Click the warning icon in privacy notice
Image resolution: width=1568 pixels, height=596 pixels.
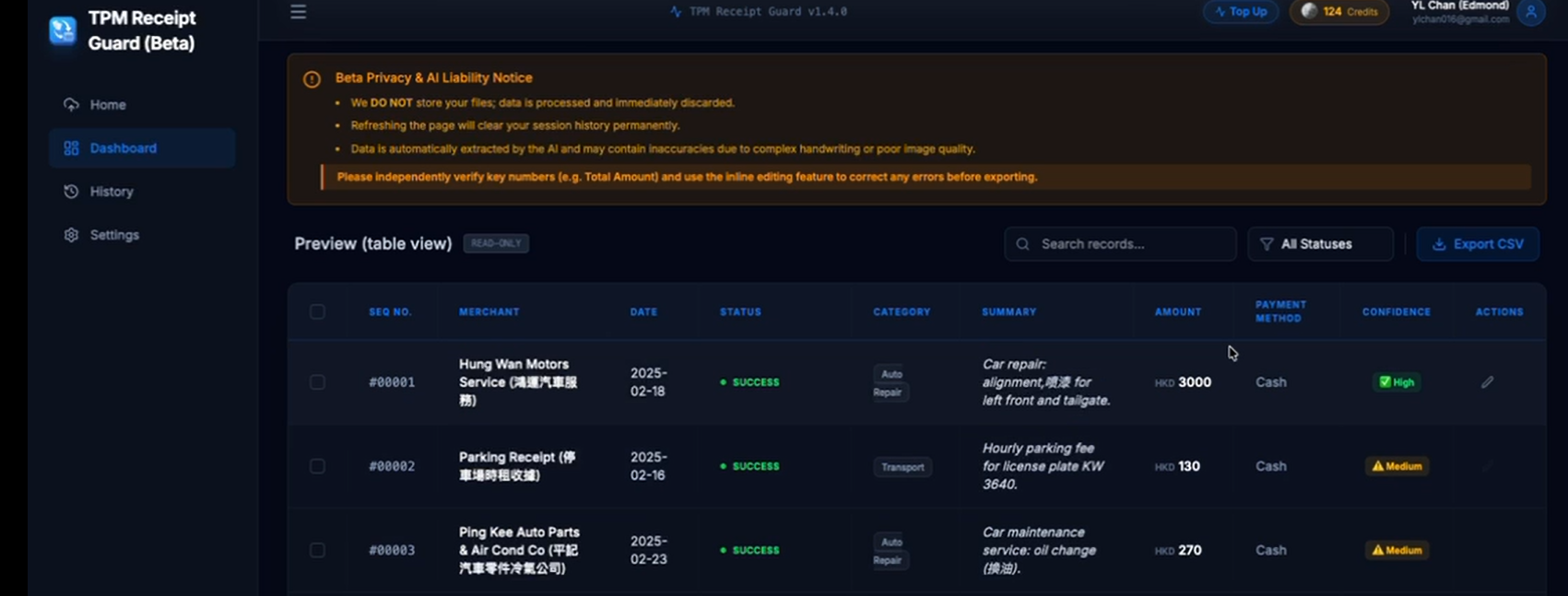pos(312,79)
